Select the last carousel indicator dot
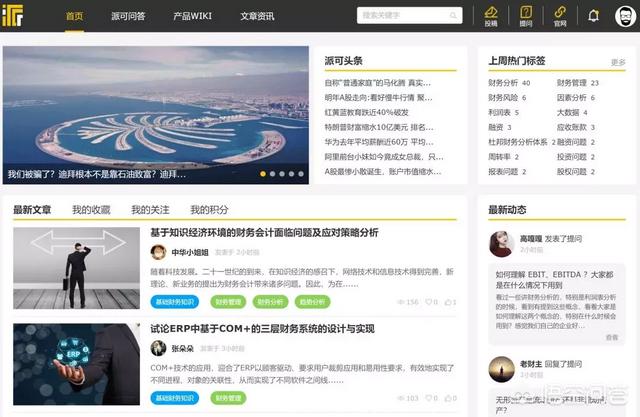Viewport: 640px width, 417px height. tap(303, 173)
